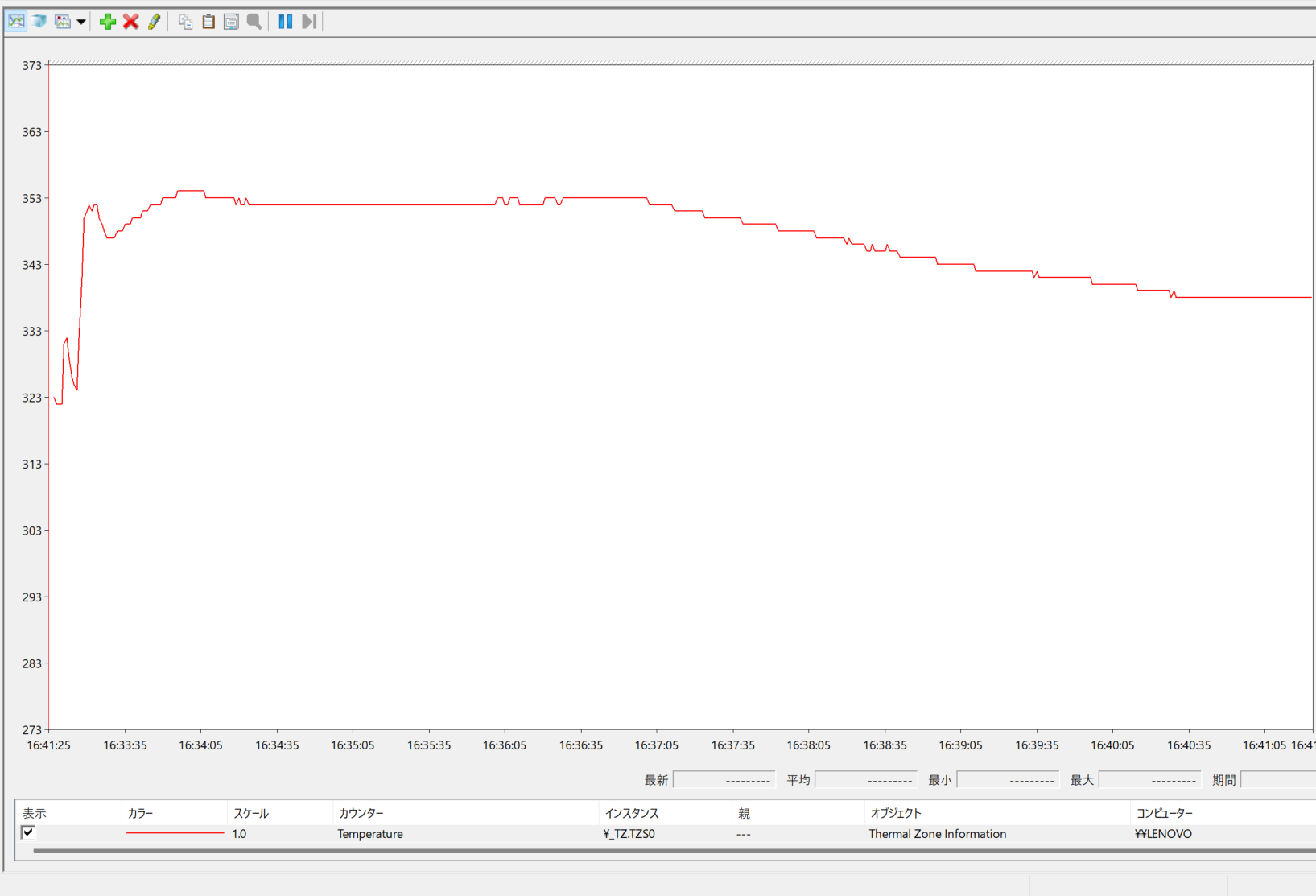The image size is (1316, 896).
Task: Click the Freeze Display pause icon
Action: (x=285, y=22)
